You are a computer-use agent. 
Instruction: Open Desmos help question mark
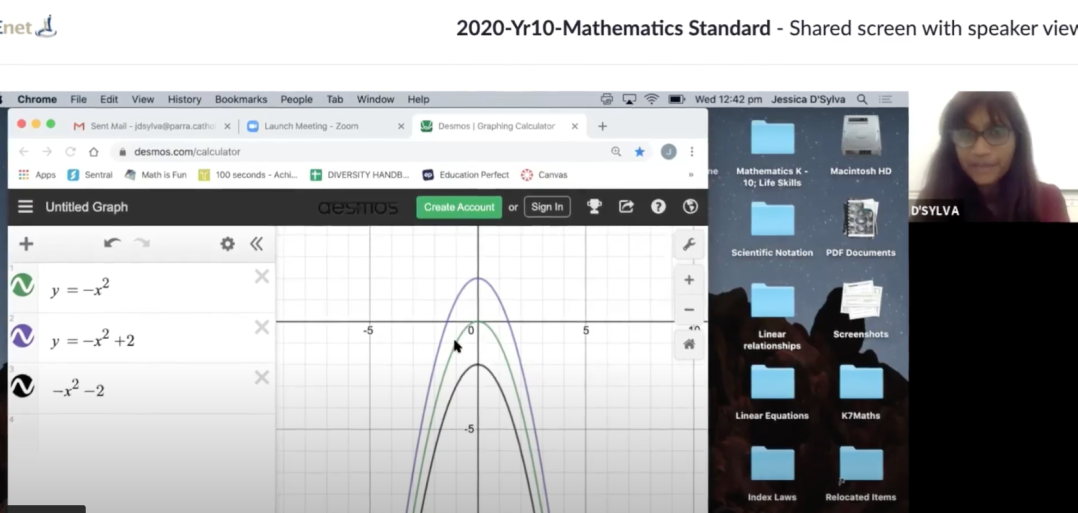[x=659, y=206]
